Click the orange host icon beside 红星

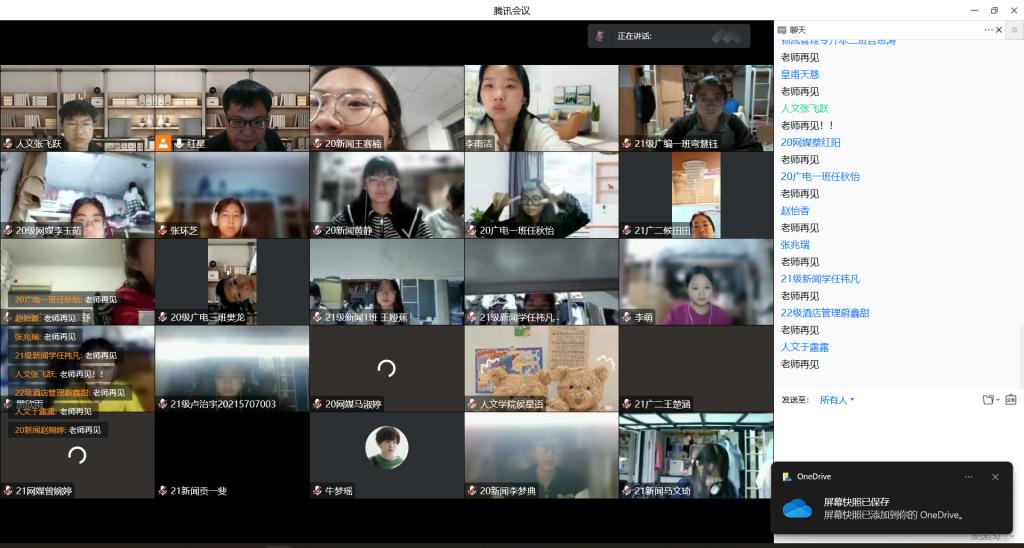click(x=163, y=143)
